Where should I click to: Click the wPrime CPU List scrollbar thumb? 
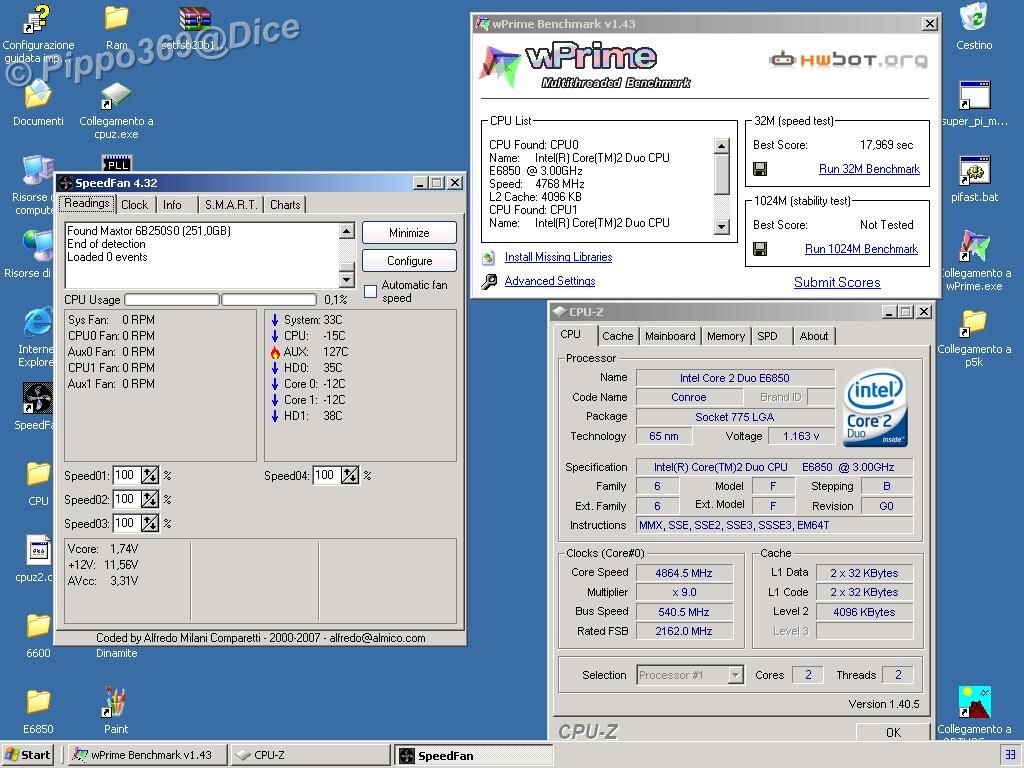(x=722, y=175)
